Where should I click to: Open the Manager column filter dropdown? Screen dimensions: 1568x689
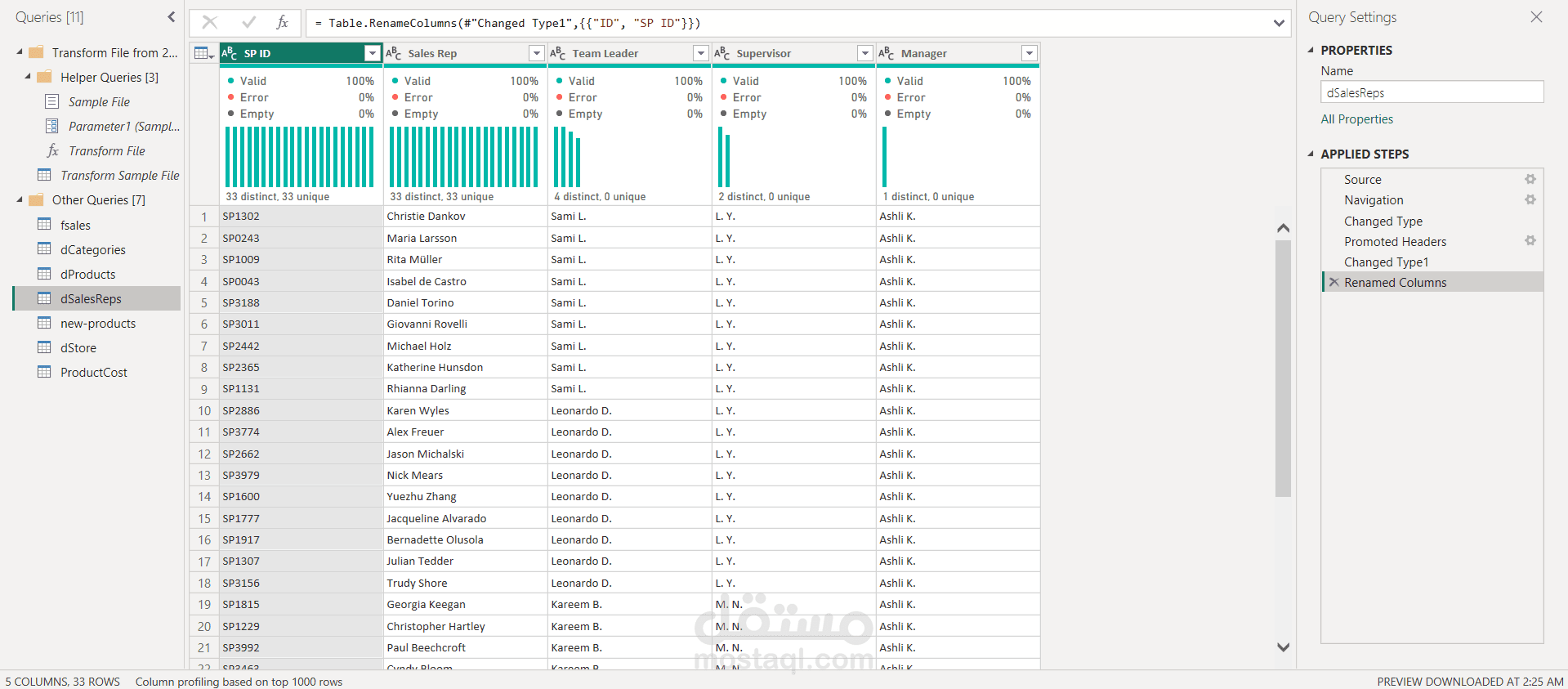click(x=1029, y=54)
